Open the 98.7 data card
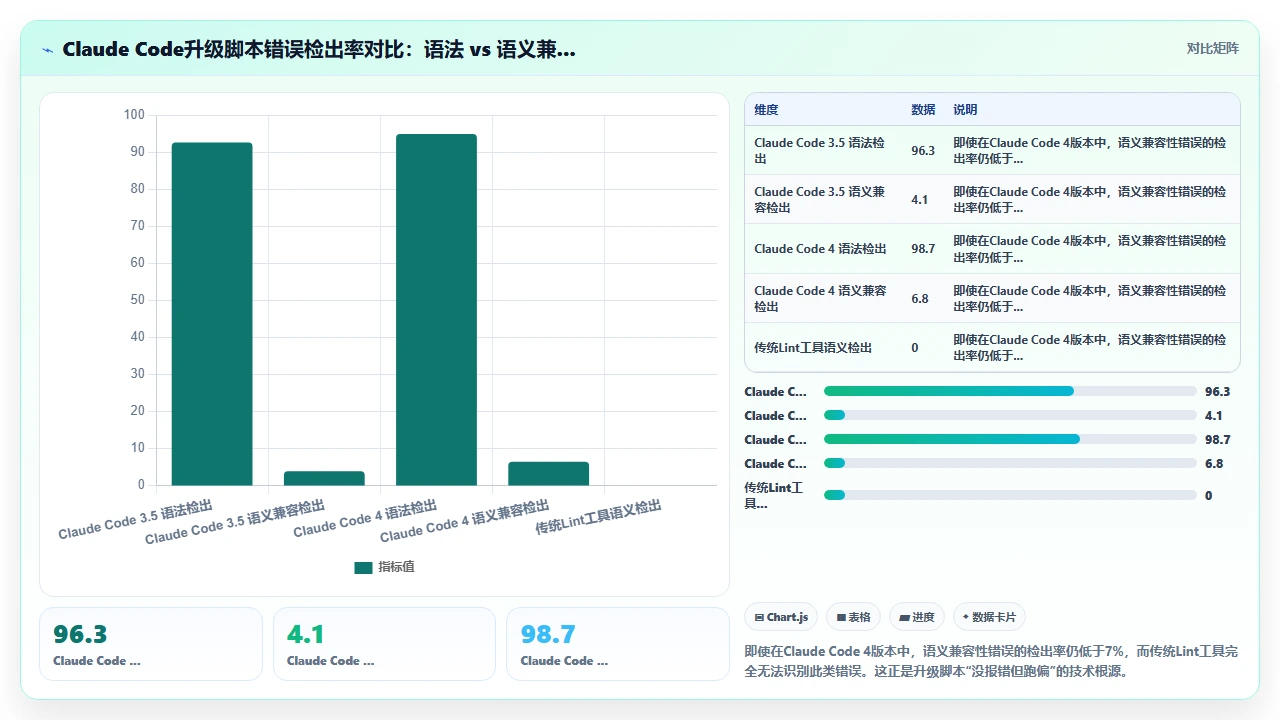Screen dimensions: 1280x720 coord(618,644)
